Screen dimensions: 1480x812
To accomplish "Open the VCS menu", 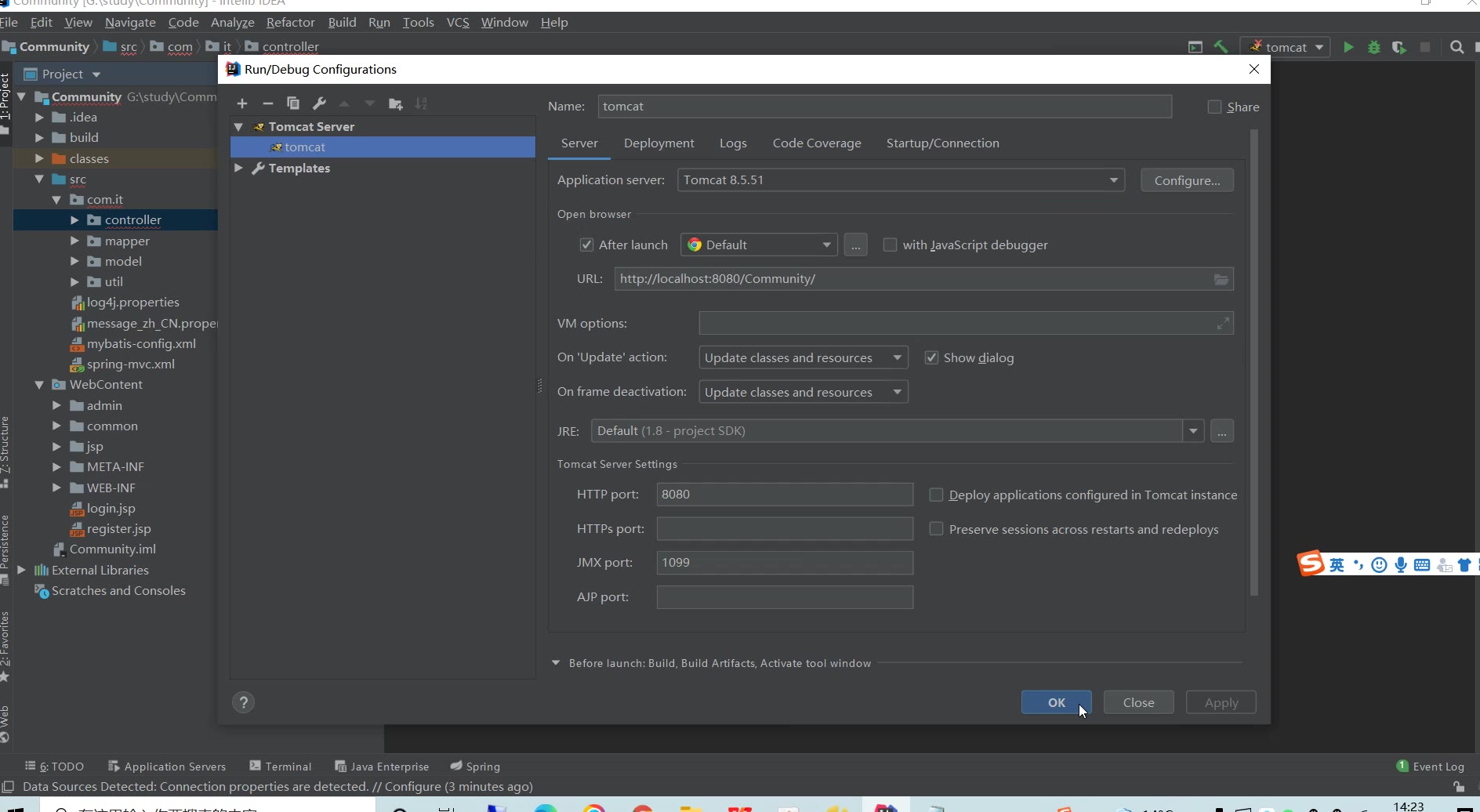I will pos(458,23).
